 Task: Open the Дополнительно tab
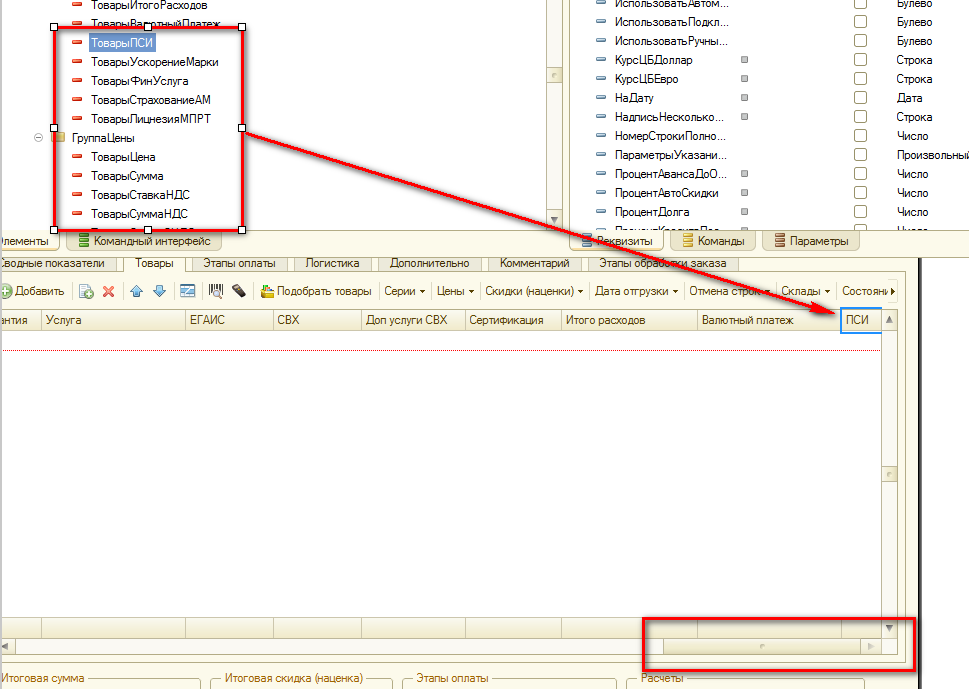coord(429,263)
